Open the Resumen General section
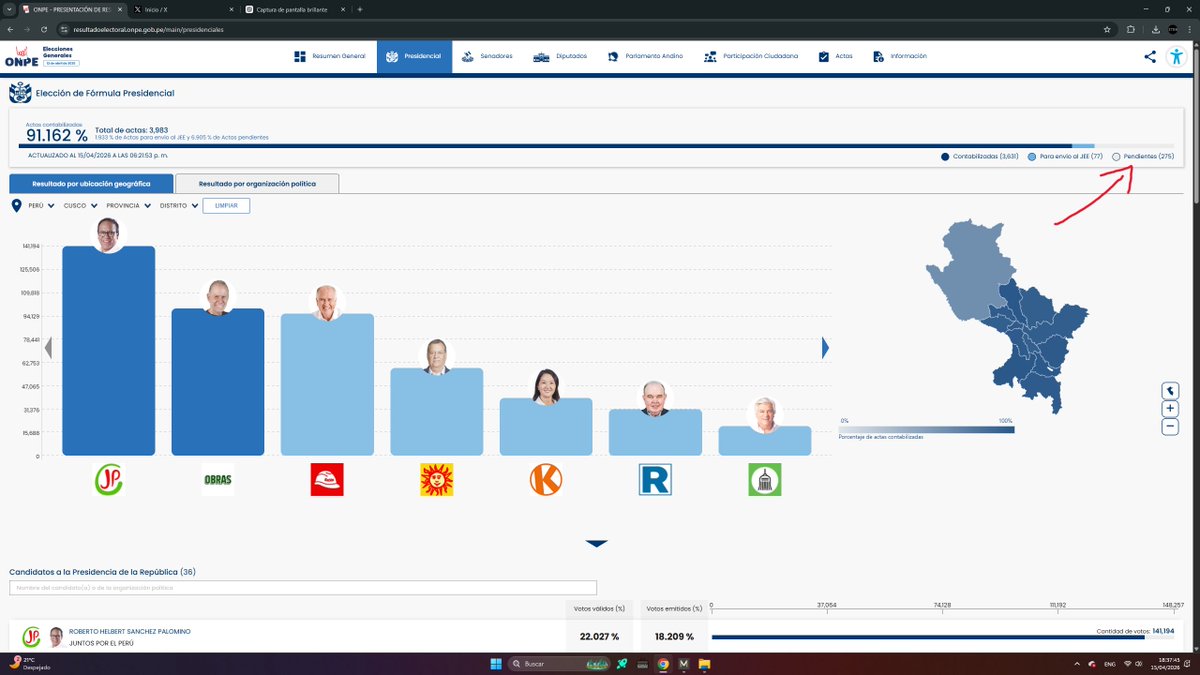The width and height of the screenshot is (1200, 675). (329, 56)
